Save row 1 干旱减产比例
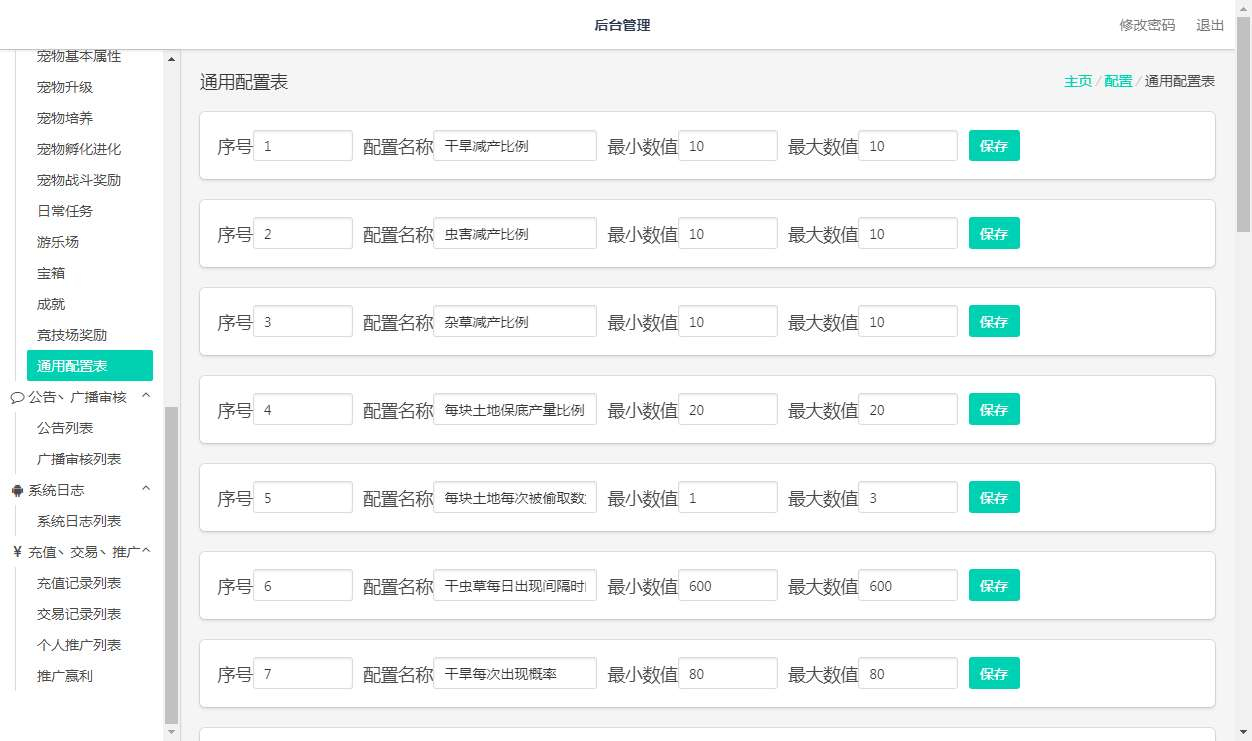This screenshot has width=1252, height=741. click(994, 146)
